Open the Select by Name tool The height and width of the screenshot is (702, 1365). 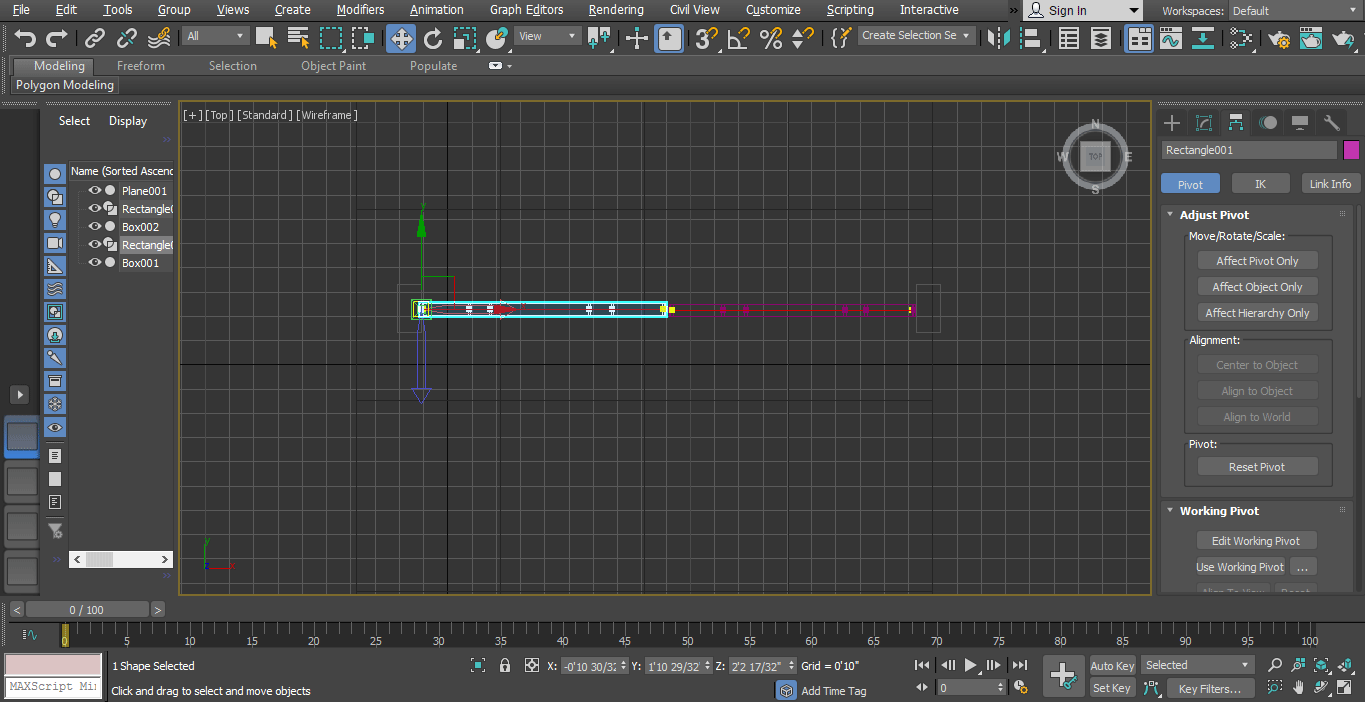point(298,38)
